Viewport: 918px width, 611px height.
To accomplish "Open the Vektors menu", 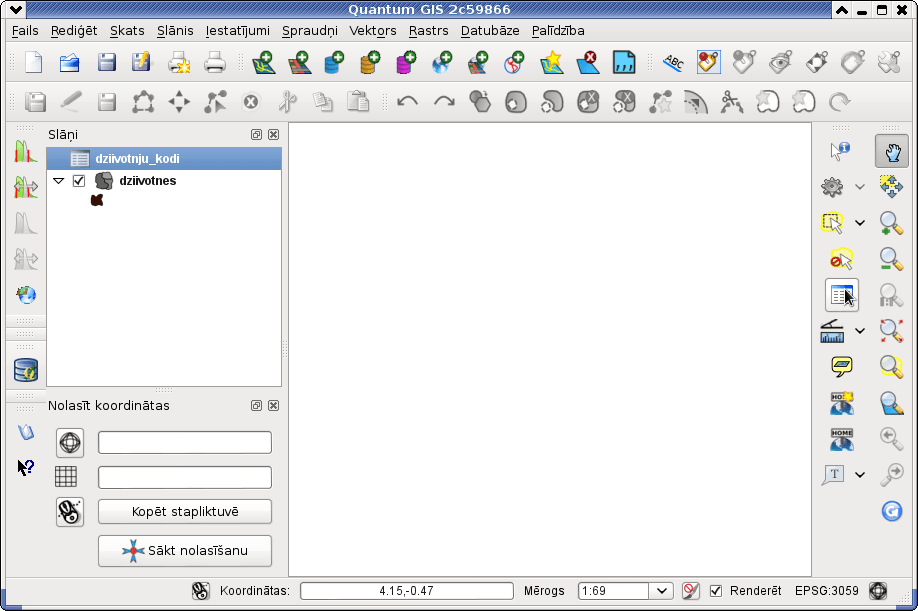I will [x=372, y=30].
